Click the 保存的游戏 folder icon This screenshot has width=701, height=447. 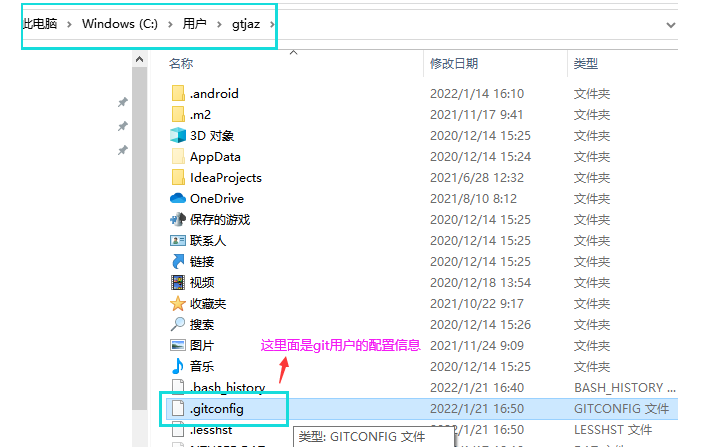[x=178, y=219]
